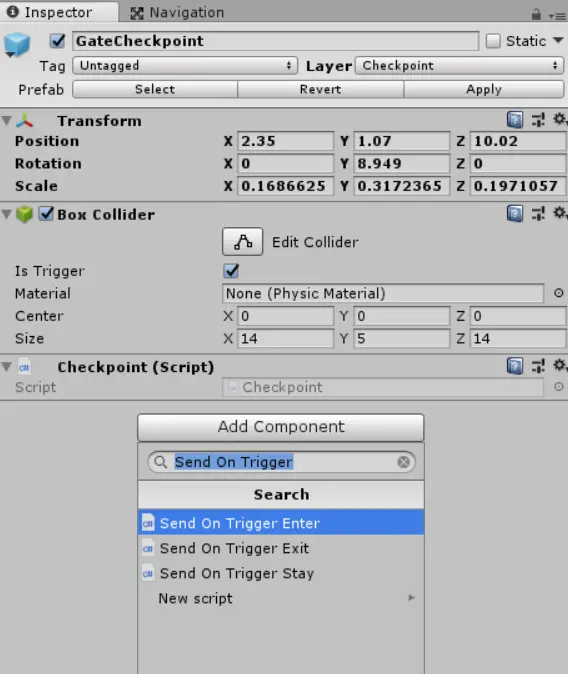Click the search magnifier icon
The image size is (568, 674).
pyautogui.click(x=160, y=462)
